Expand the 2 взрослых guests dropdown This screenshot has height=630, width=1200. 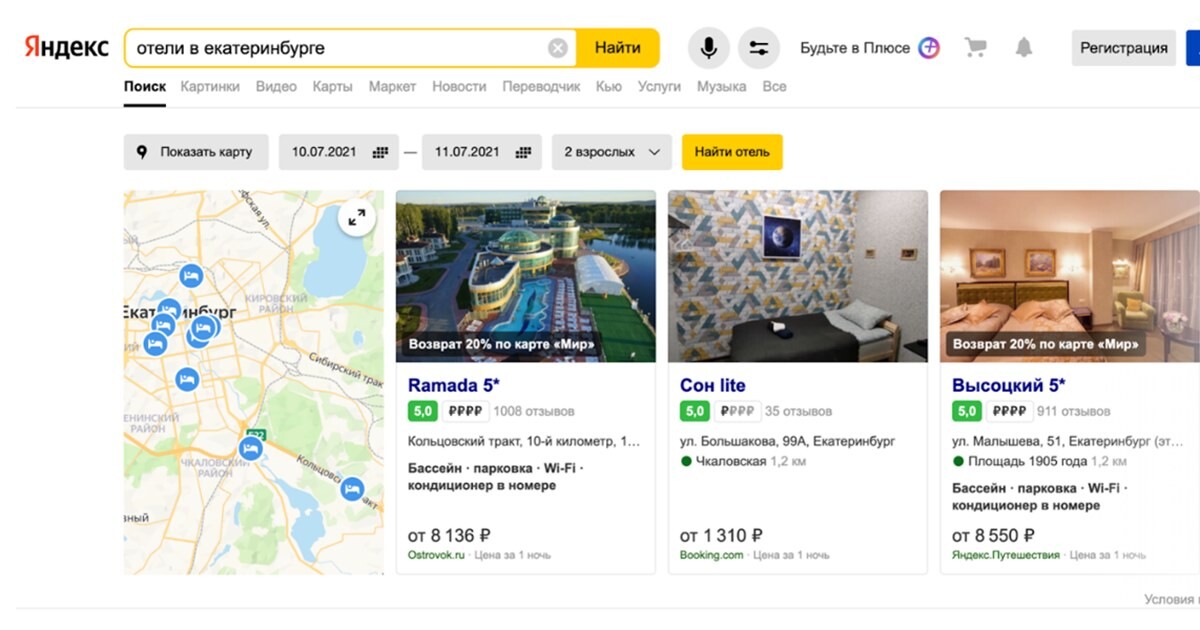[x=611, y=152]
